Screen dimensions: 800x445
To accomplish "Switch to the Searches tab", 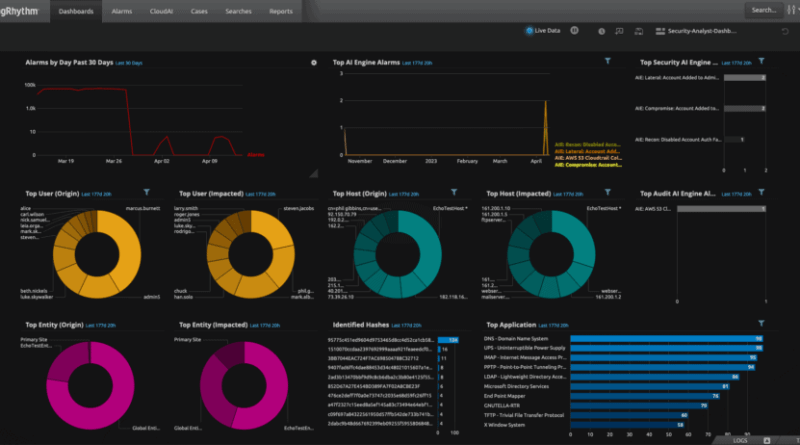I will [x=238, y=11].
